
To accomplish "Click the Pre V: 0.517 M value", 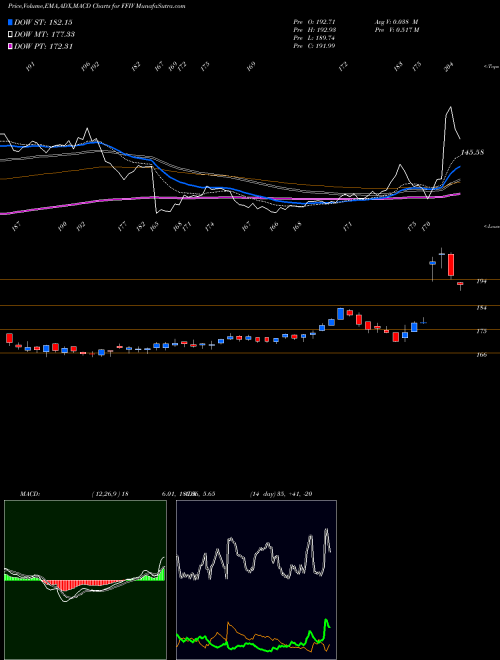I will point(396,29).
